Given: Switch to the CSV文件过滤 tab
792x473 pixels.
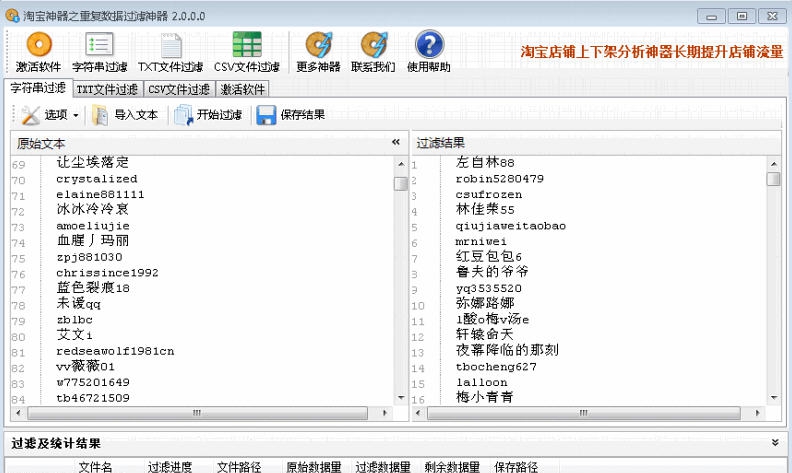Looking at the screenshot, I should tap(179, 89).
